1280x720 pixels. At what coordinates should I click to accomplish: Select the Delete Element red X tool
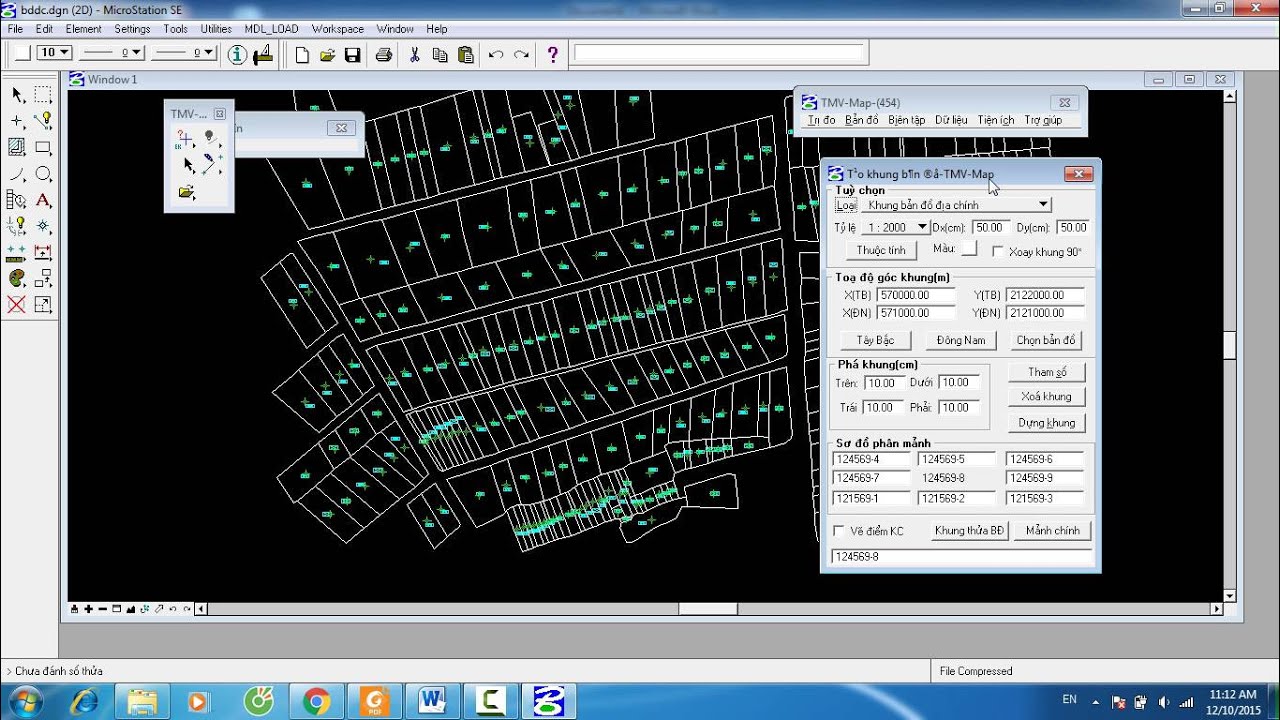[x=17, y=305]
